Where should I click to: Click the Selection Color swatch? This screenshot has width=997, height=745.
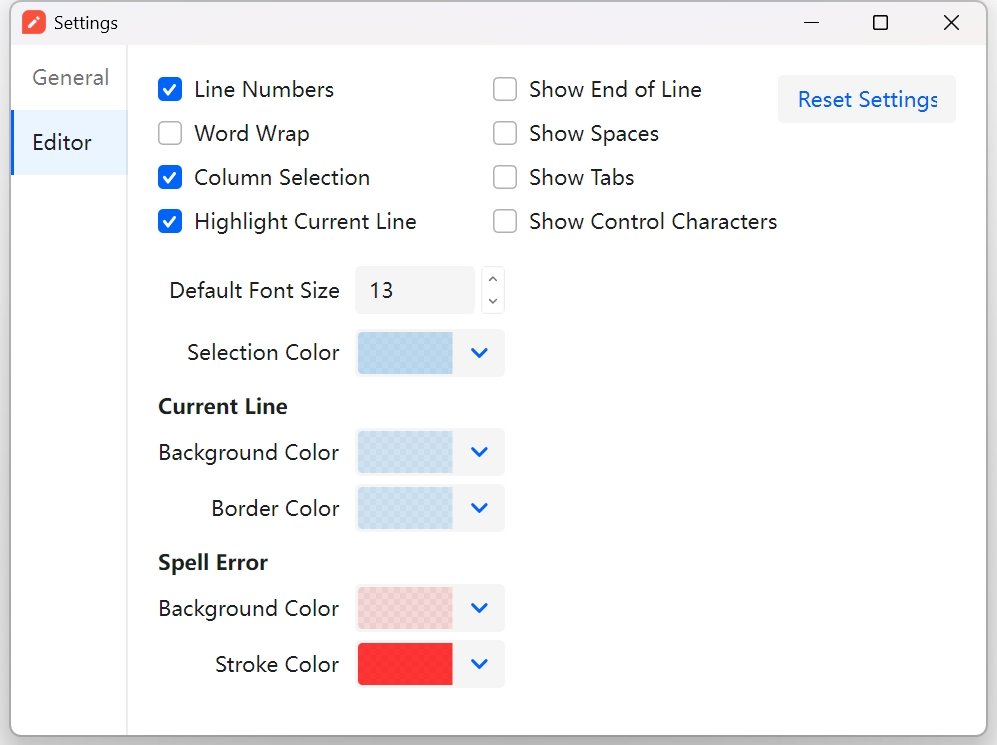pyautogui.click(x=405, y=353)
